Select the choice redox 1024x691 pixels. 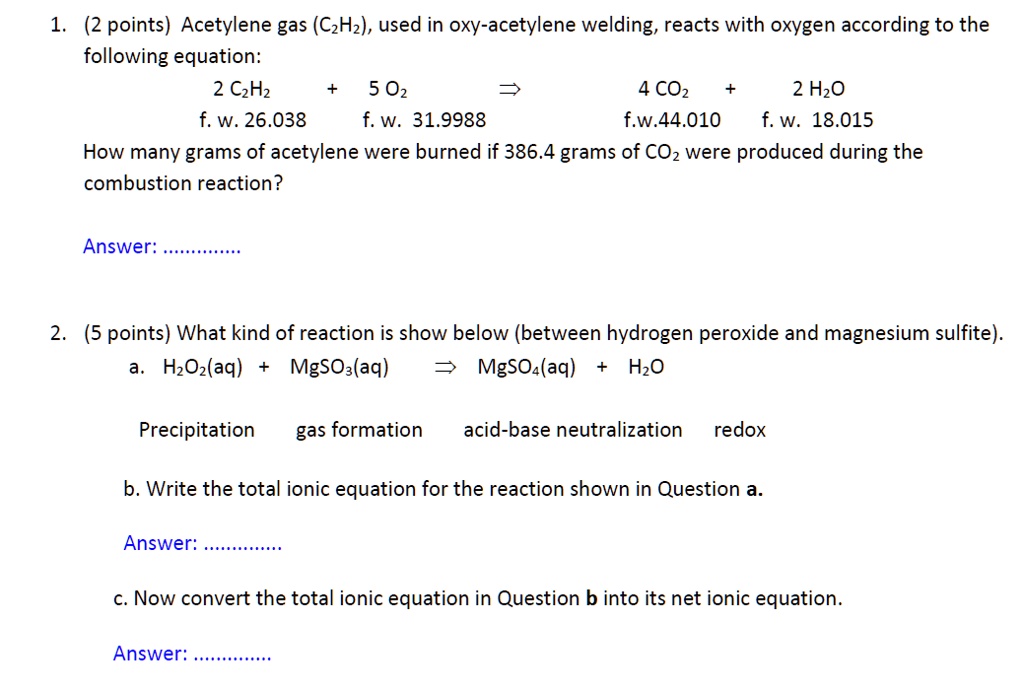pyautogui.click(x=740, y=430)
